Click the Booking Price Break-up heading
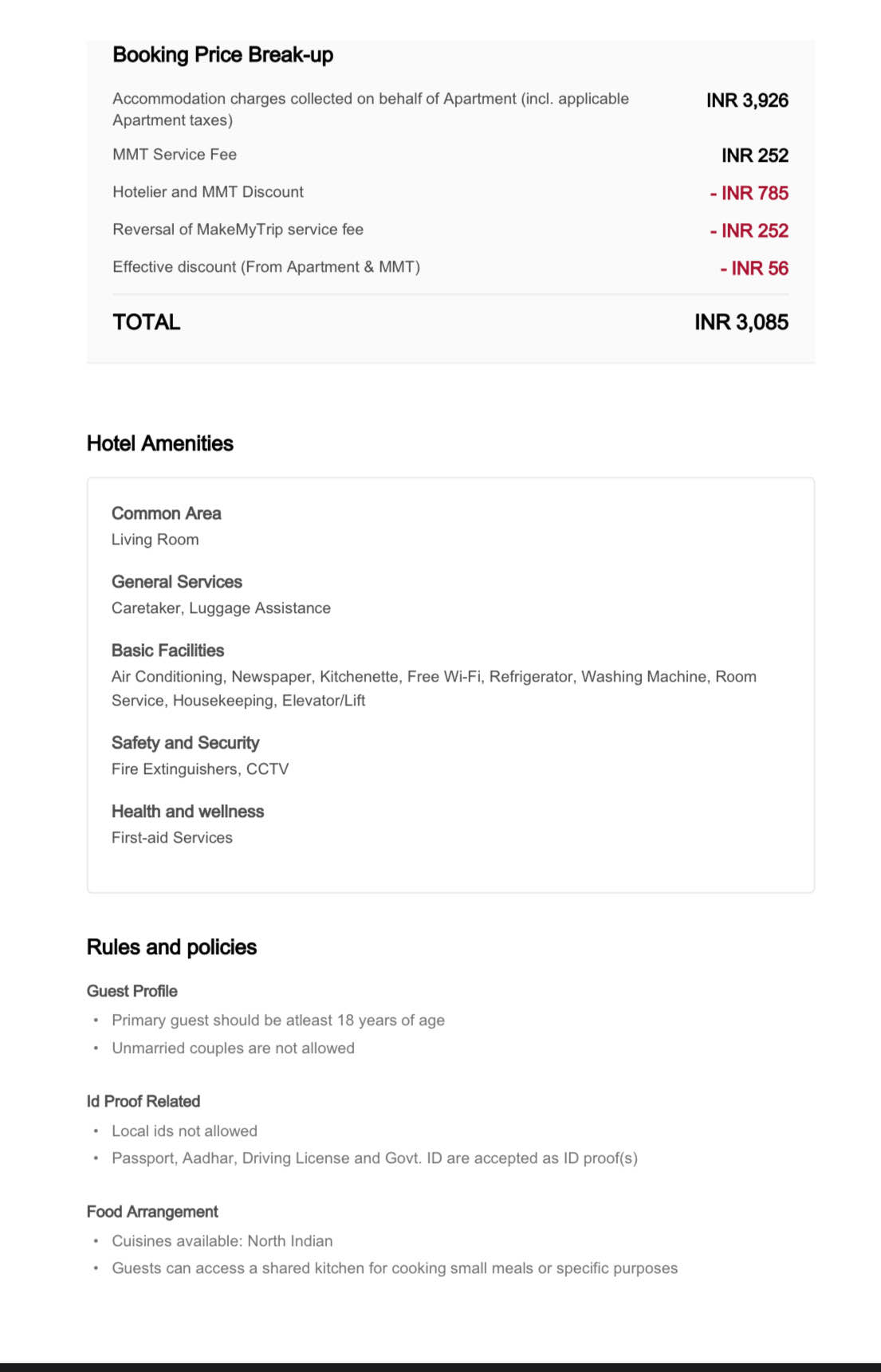 [x=222, y=55]
